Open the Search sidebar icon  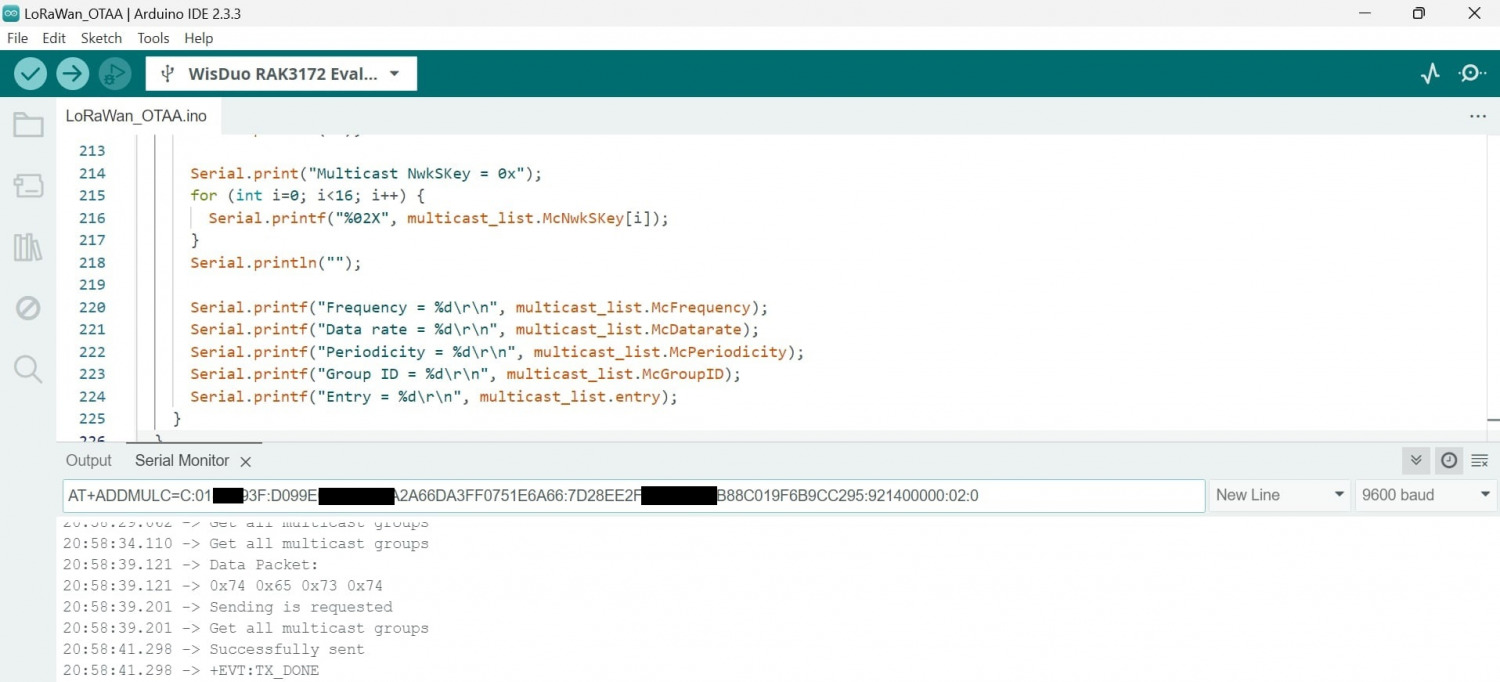(x=27, y=370)
